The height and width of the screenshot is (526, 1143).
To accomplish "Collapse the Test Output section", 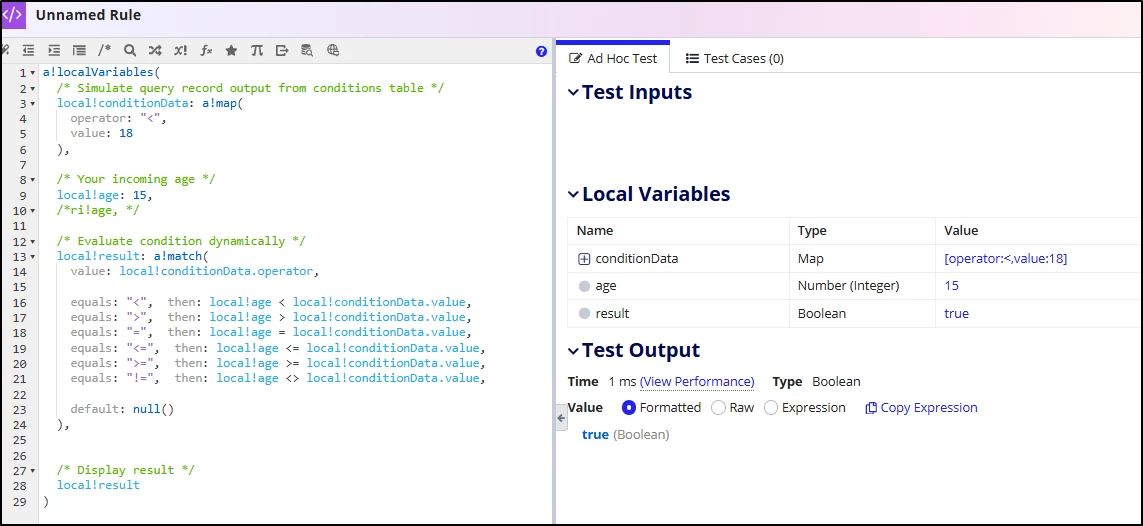I will click(x=574, y=350).
